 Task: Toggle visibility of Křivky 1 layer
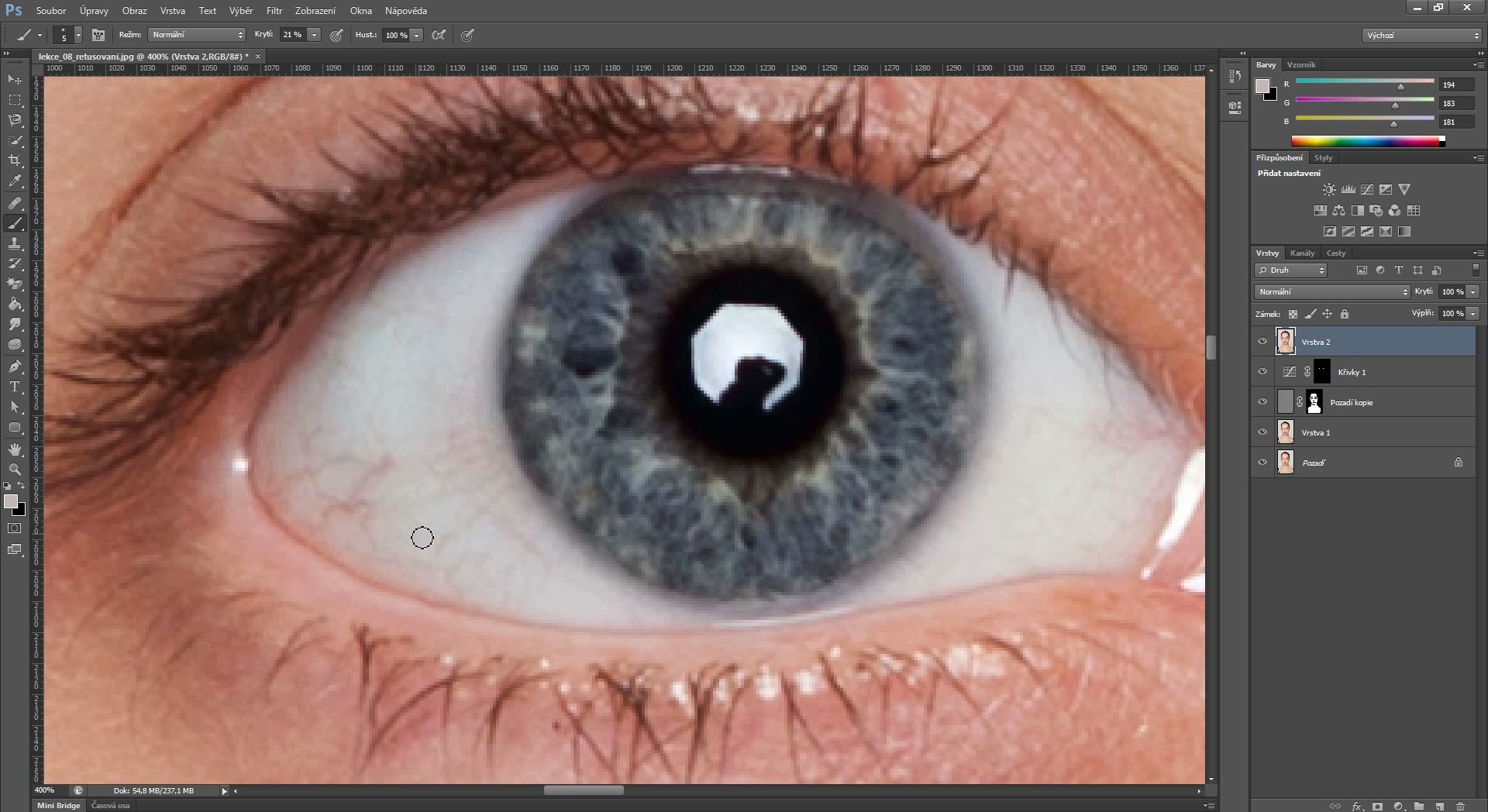(1262, 372)
